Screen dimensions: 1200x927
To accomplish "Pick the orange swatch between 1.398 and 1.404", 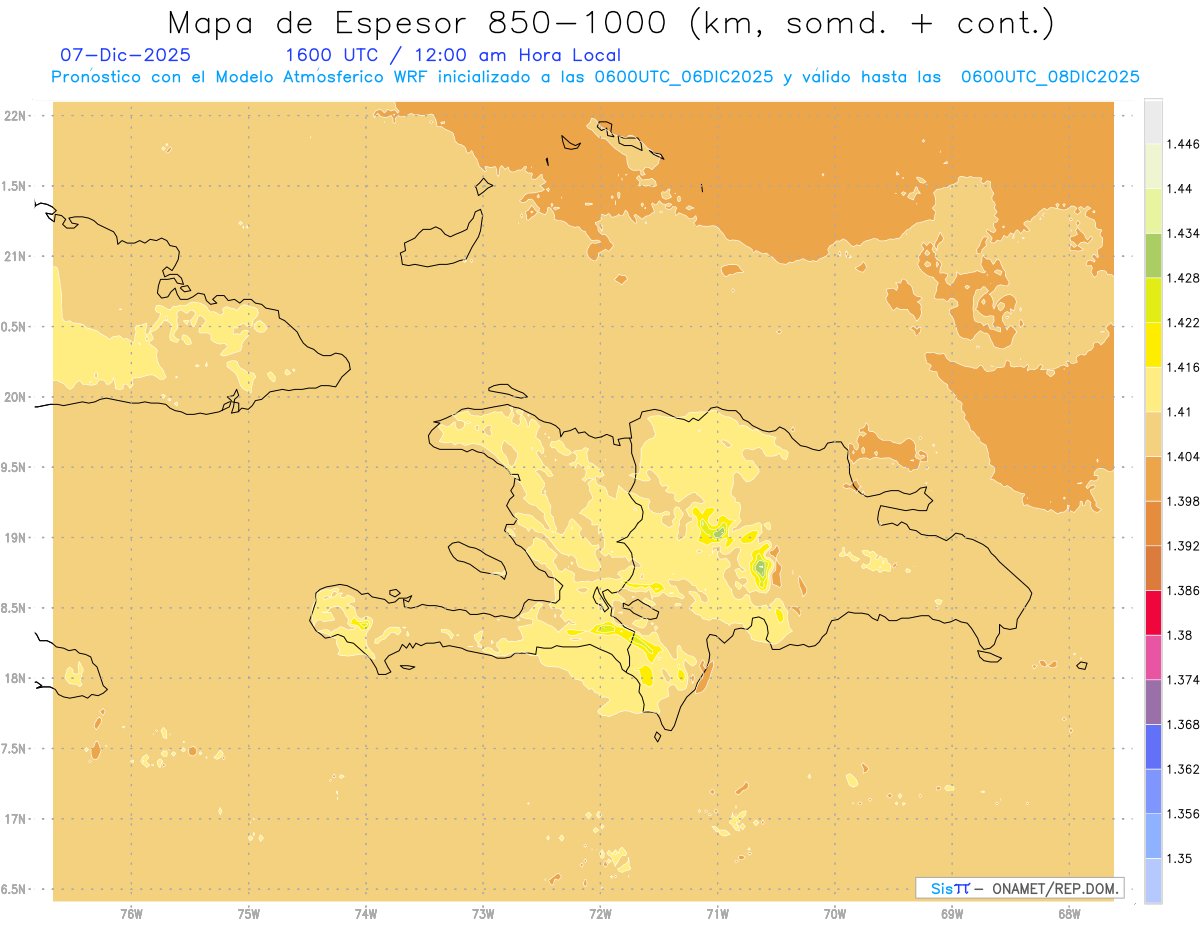I will pyautogui.click(x=1153, y=478).
